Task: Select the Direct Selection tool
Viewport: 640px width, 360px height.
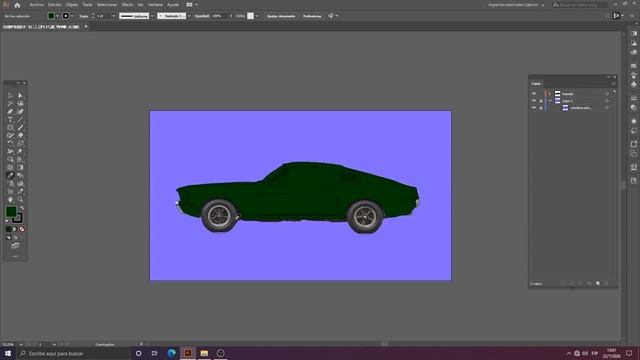Action: pos(20,96)
